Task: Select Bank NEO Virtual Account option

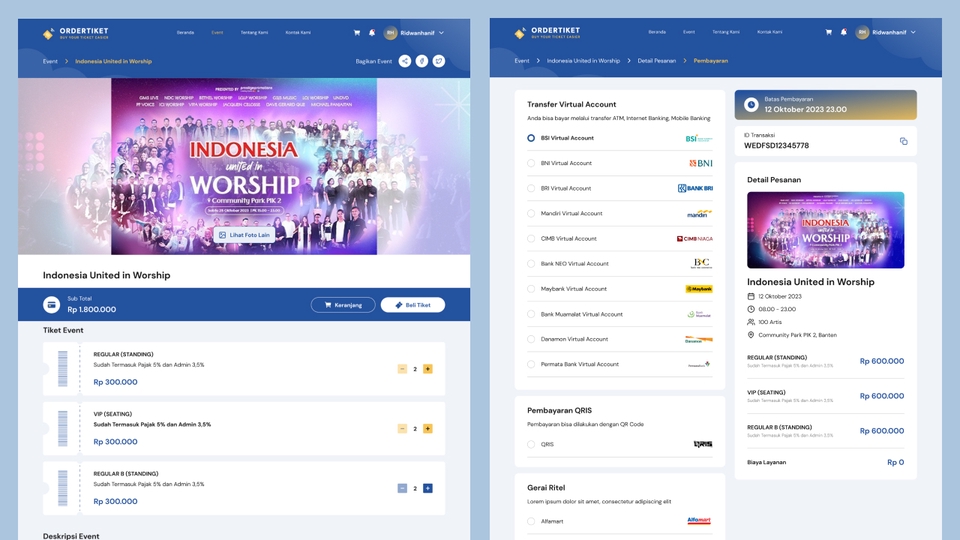Action: (x=531, y=263)
